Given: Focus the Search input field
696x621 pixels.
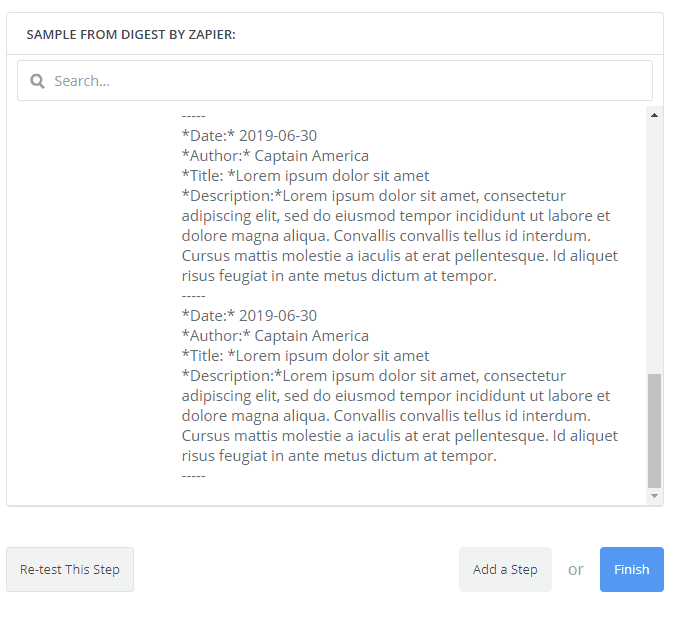Looking at the screenshot, I should [340, 81].
